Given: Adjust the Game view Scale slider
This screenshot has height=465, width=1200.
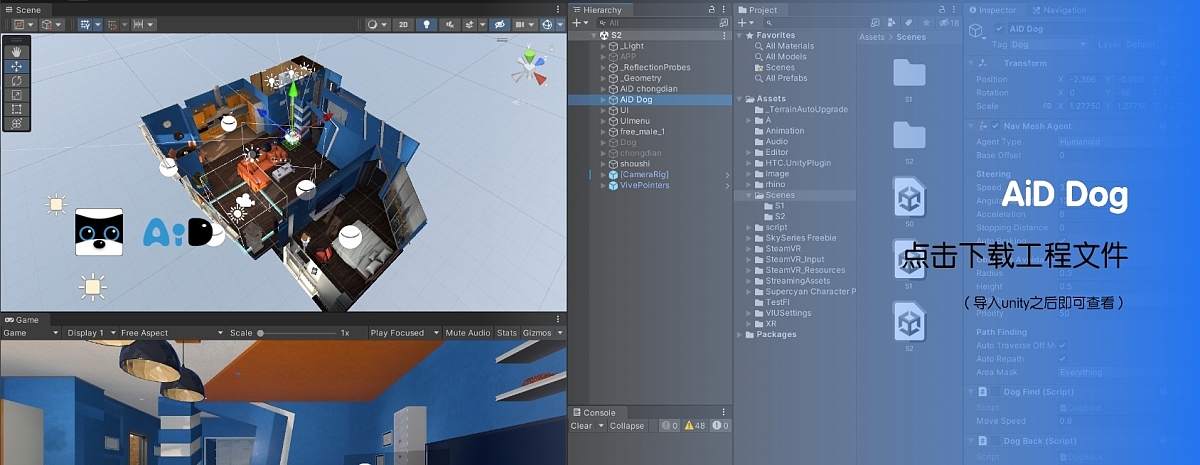Looking at the screenshot, I should pyautogui.click(x=262, y=333).
